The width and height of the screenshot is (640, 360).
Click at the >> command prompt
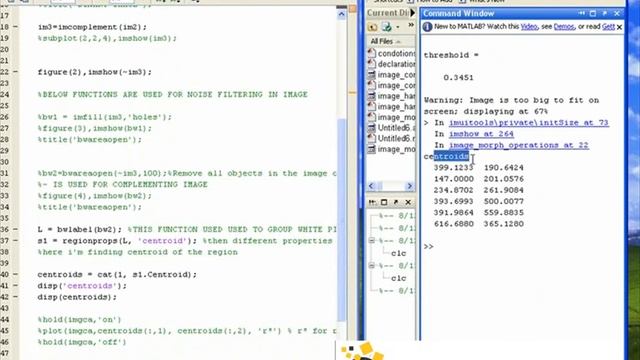pyautogui.click(x=428, y=247)
